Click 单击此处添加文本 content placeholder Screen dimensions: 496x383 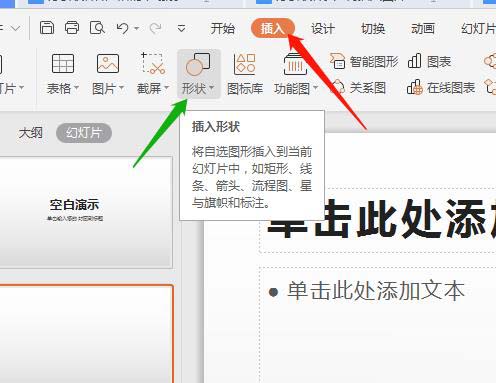tap(376, 291)
